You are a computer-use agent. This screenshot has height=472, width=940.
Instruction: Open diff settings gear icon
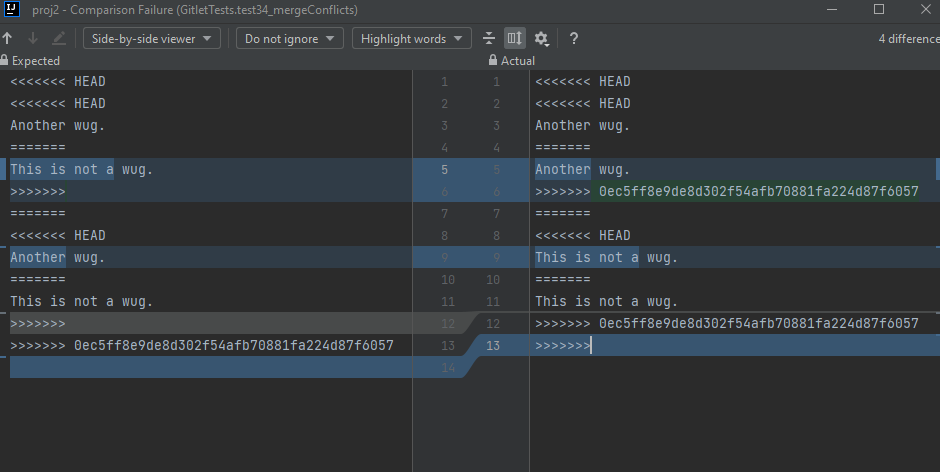[541, 38]
